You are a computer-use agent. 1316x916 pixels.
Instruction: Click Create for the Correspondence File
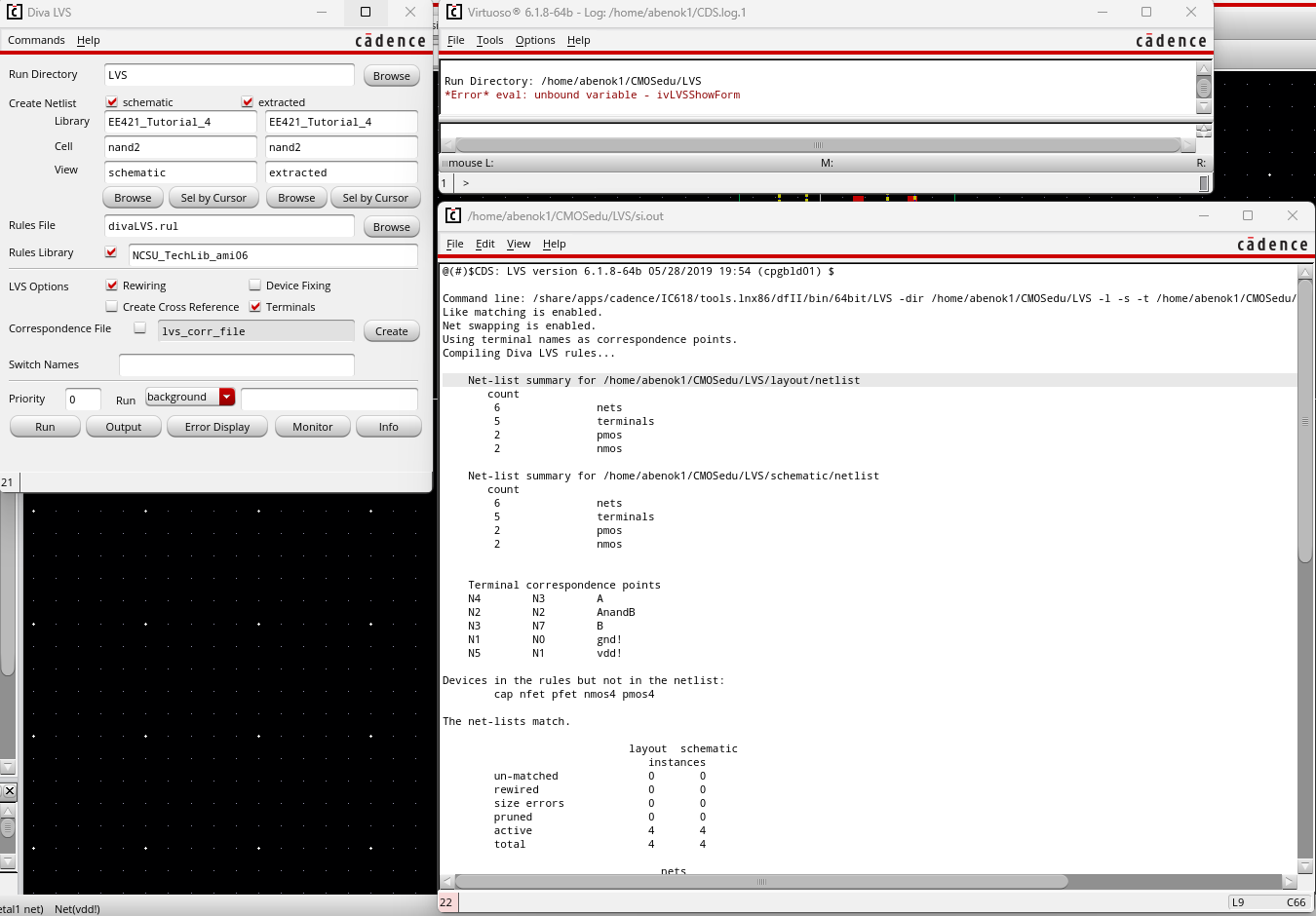point(392,331)
